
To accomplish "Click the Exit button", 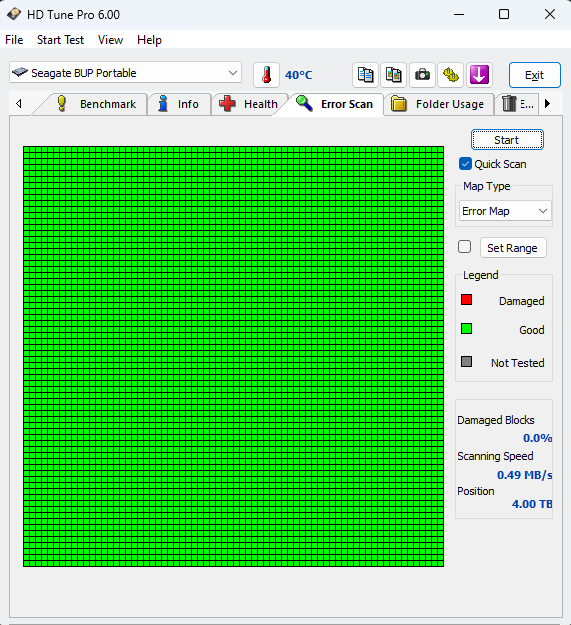I will click(x=534, y=75).
